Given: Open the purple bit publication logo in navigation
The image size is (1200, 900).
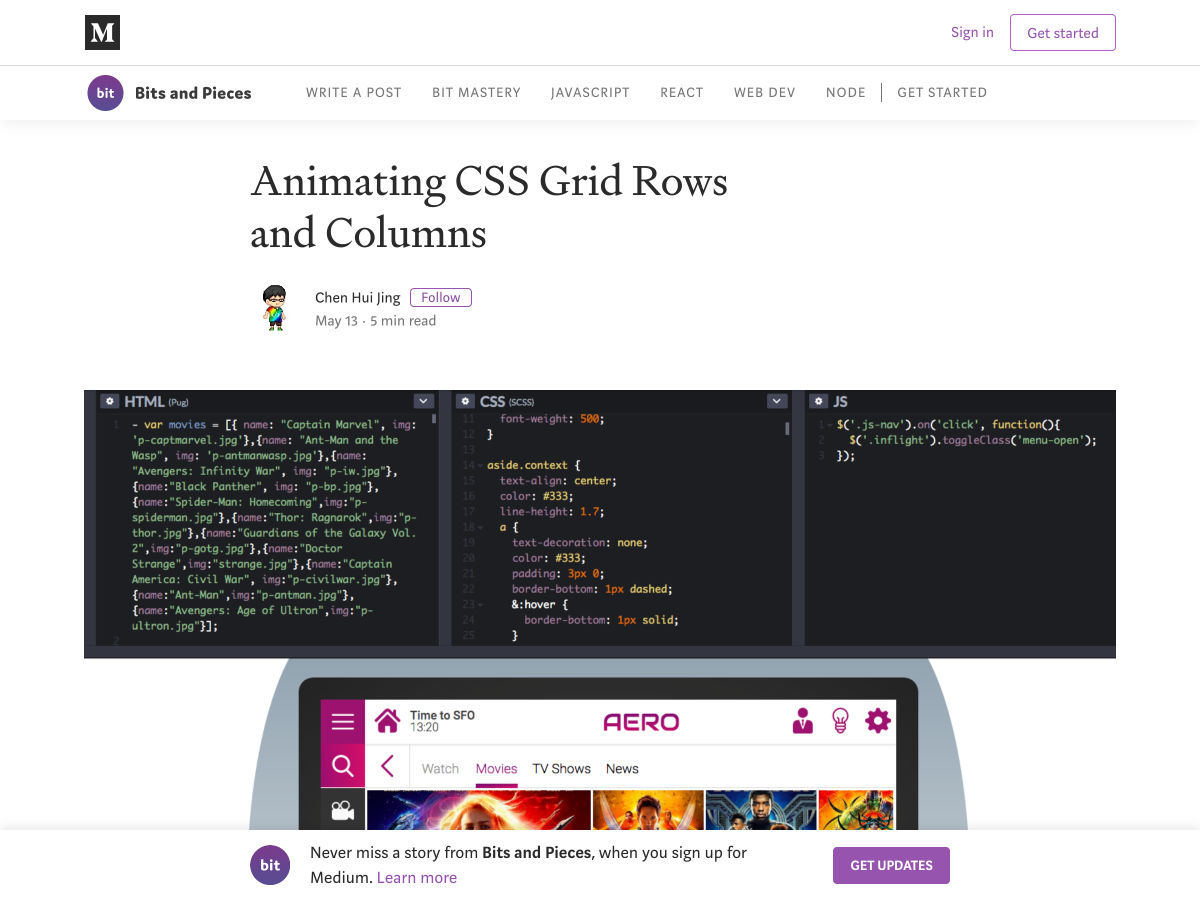Looking at the screenshot, I should 105,93.
